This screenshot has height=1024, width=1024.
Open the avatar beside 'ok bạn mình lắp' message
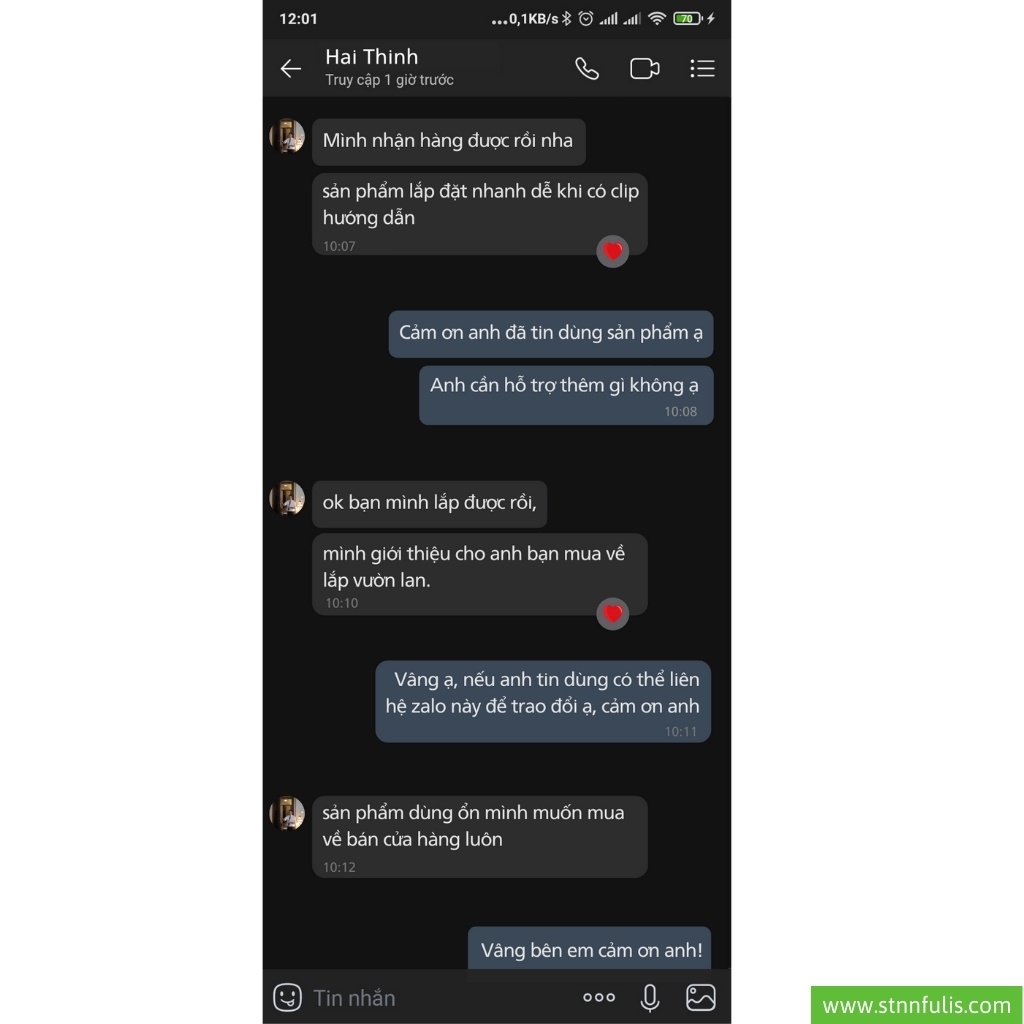287,498
